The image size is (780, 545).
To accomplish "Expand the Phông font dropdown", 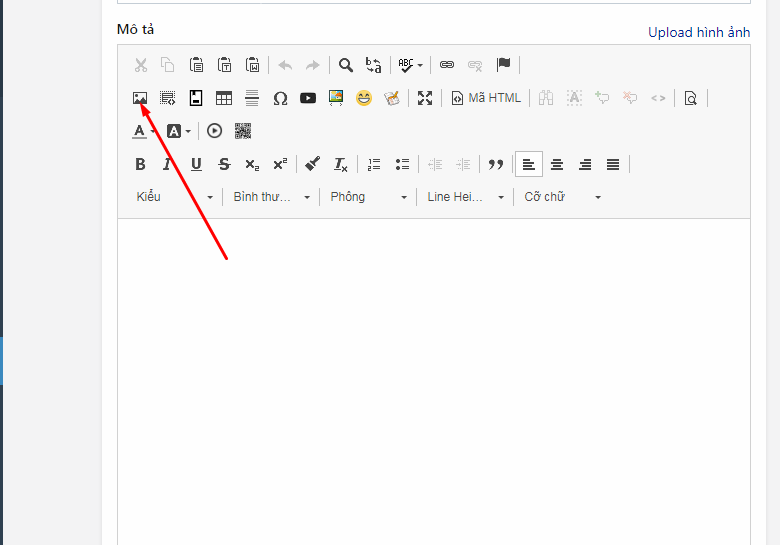I will [368, 197].
